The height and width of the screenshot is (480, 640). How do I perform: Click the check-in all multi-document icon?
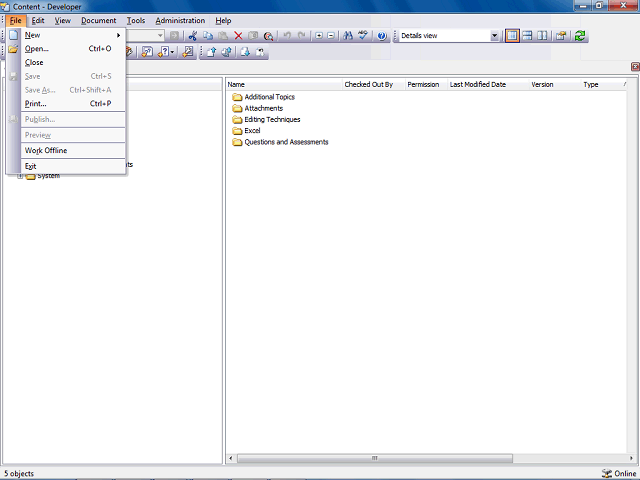click(227, 52)
